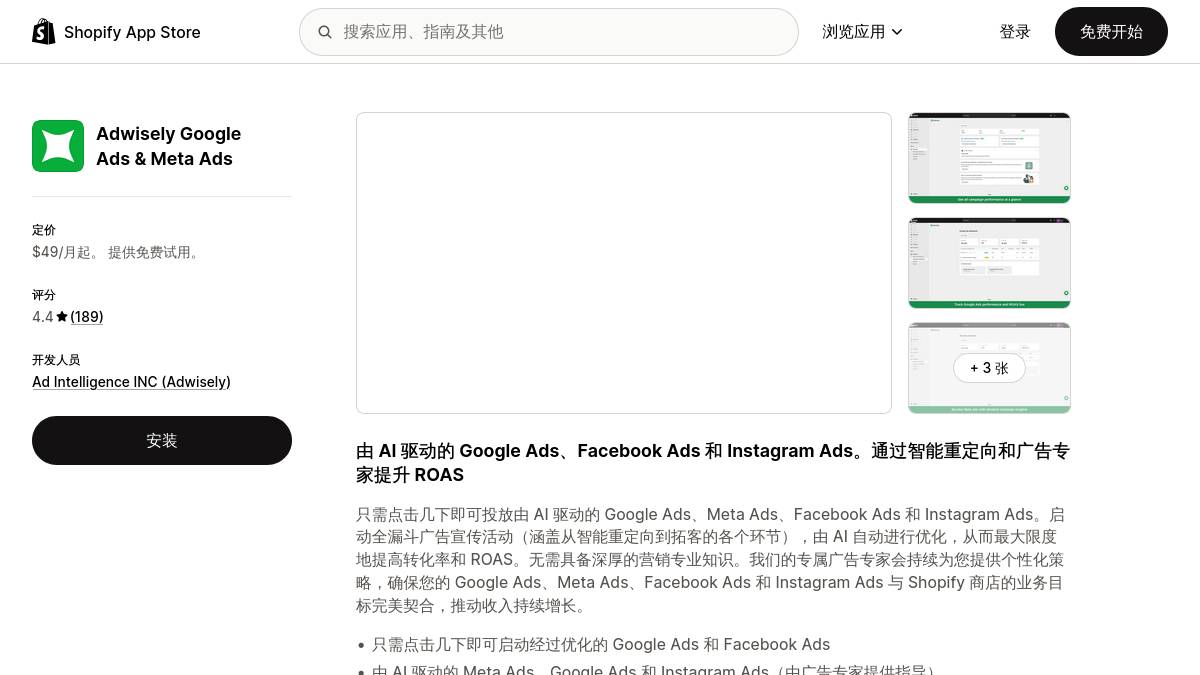Click the + 3 张 more images button
Screen dimensions: 1200x675
(x=989, y=368)
